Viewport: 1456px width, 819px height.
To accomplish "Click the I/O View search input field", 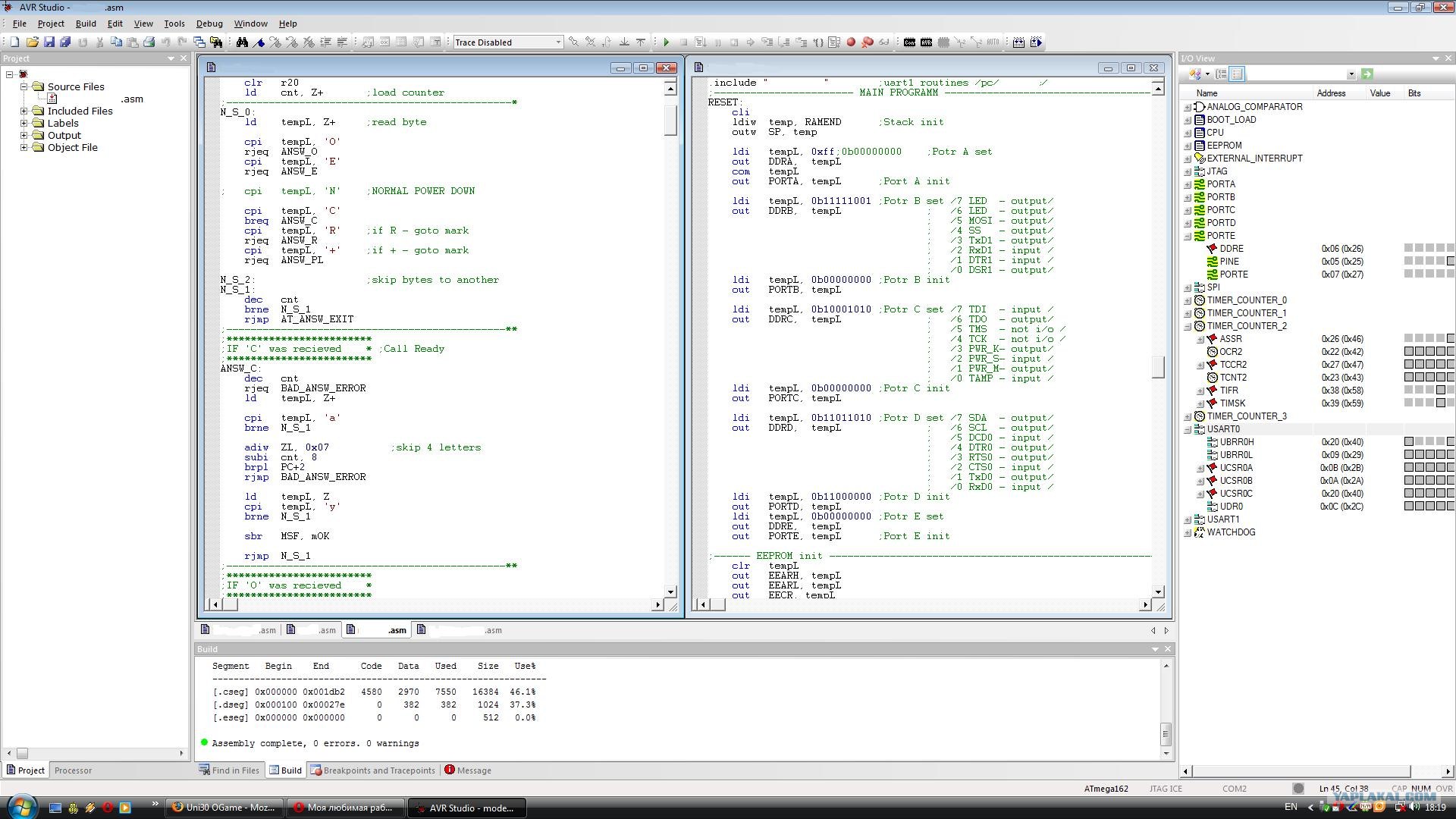I will pyautogui.click(x=1296, y=74).
